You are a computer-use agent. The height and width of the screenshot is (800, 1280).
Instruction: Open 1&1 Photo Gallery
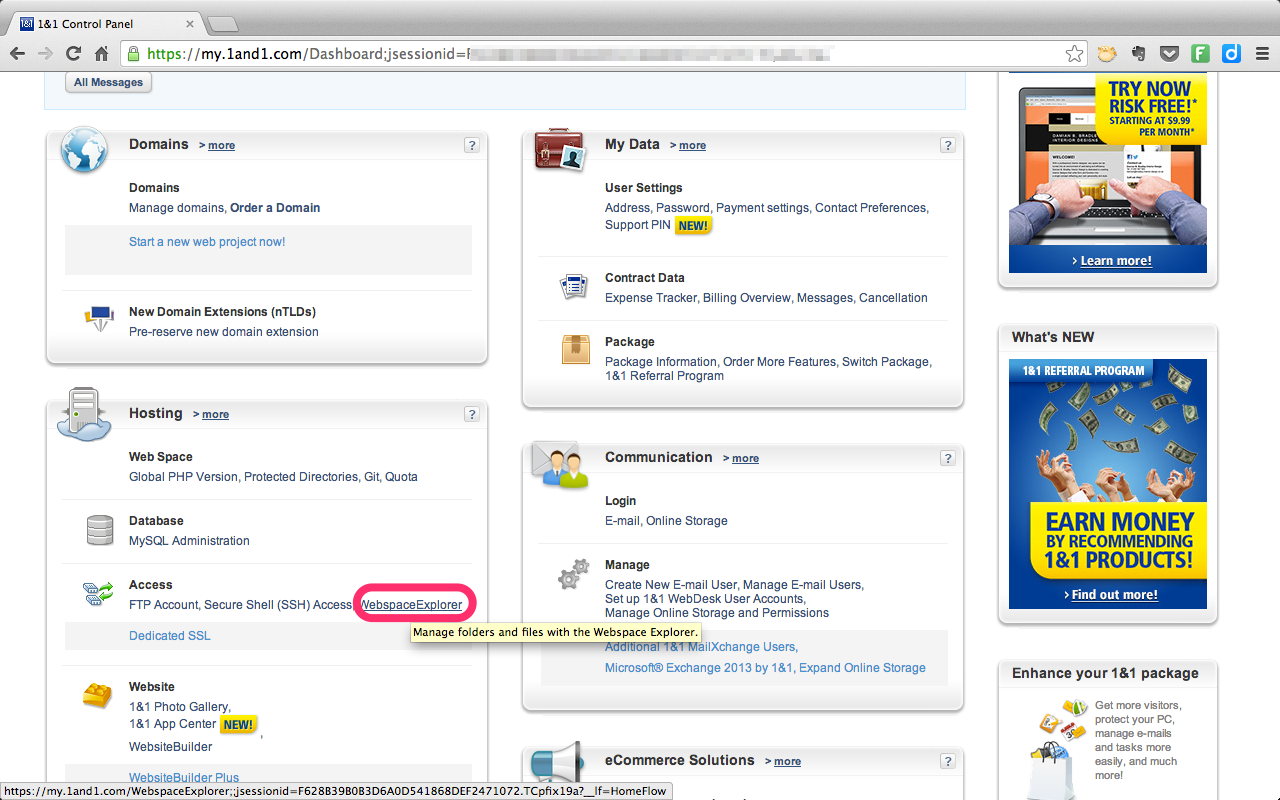pyautogui.click(x=179, y=707)
